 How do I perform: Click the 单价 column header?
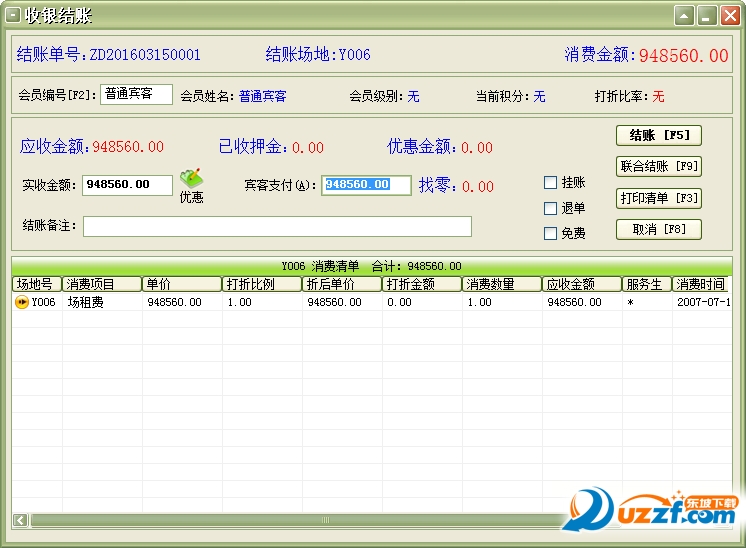(x=182, y=284)
